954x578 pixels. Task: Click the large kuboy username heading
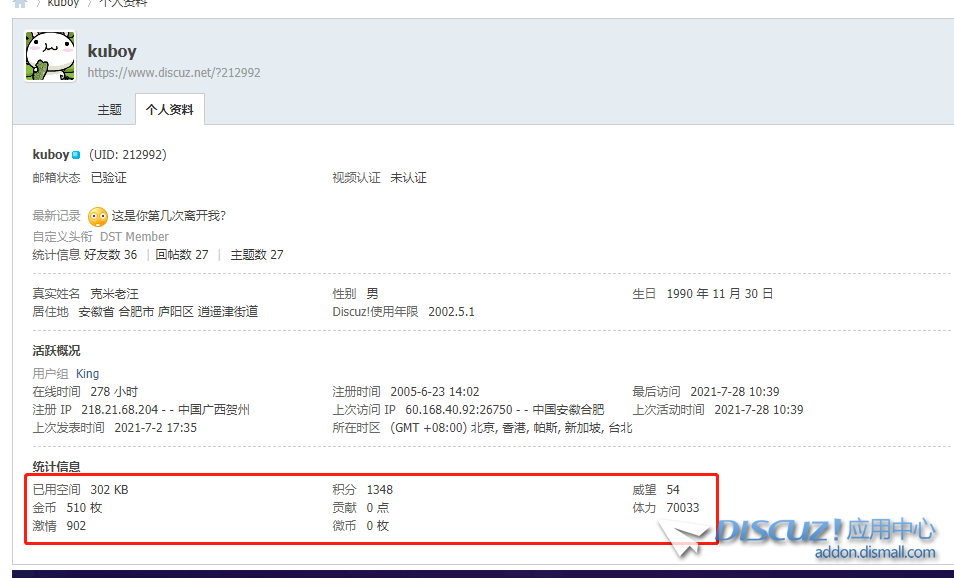point(112,51)
